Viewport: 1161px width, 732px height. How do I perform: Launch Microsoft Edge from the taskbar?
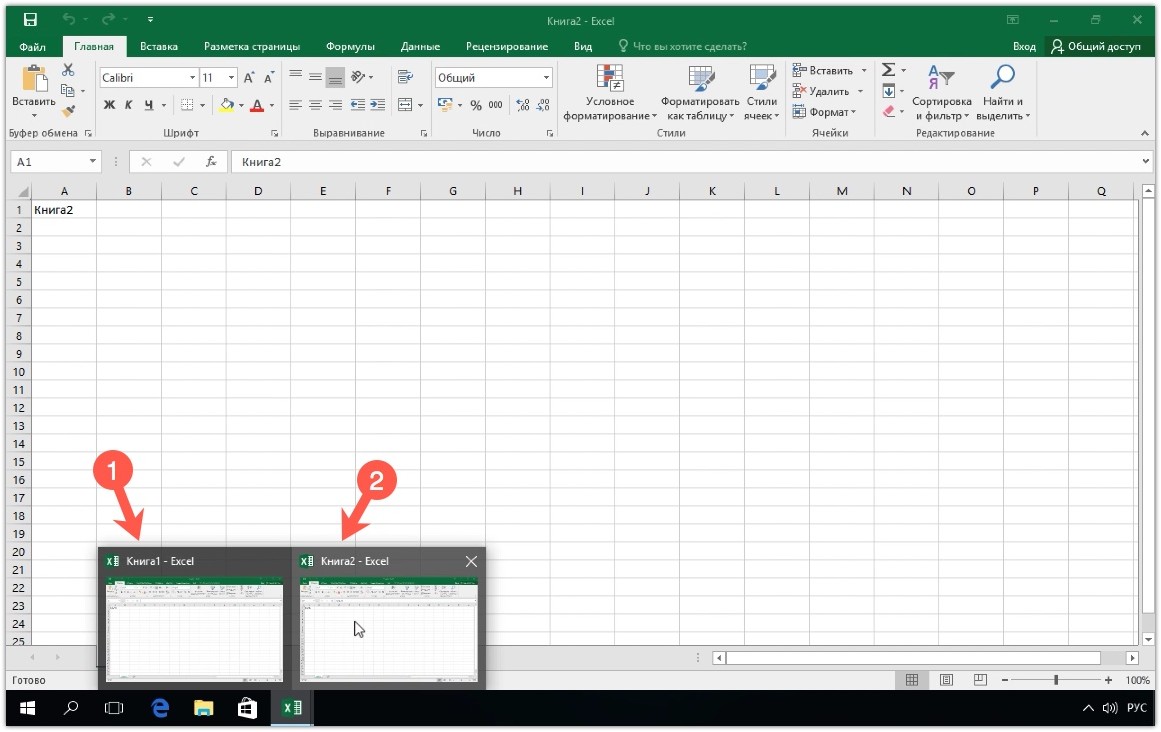point(159,708)
